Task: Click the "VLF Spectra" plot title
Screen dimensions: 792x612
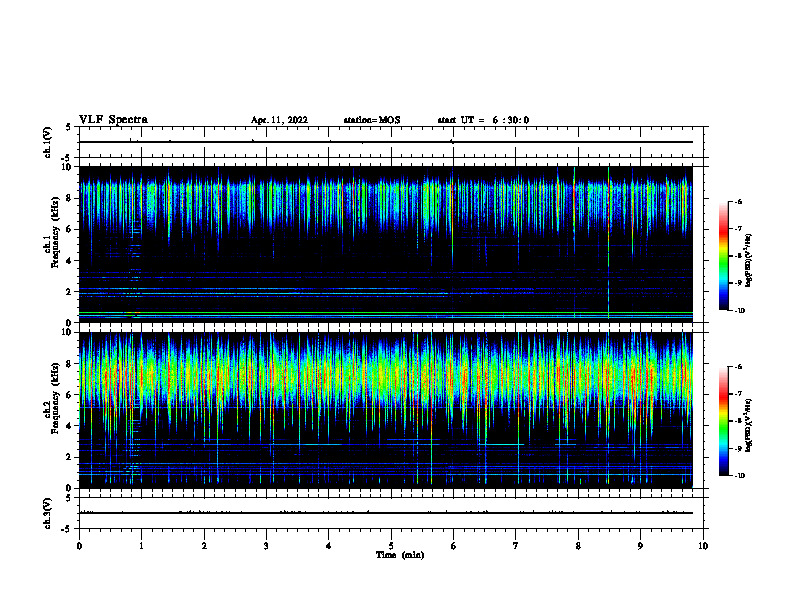Action: click(113, 120)
